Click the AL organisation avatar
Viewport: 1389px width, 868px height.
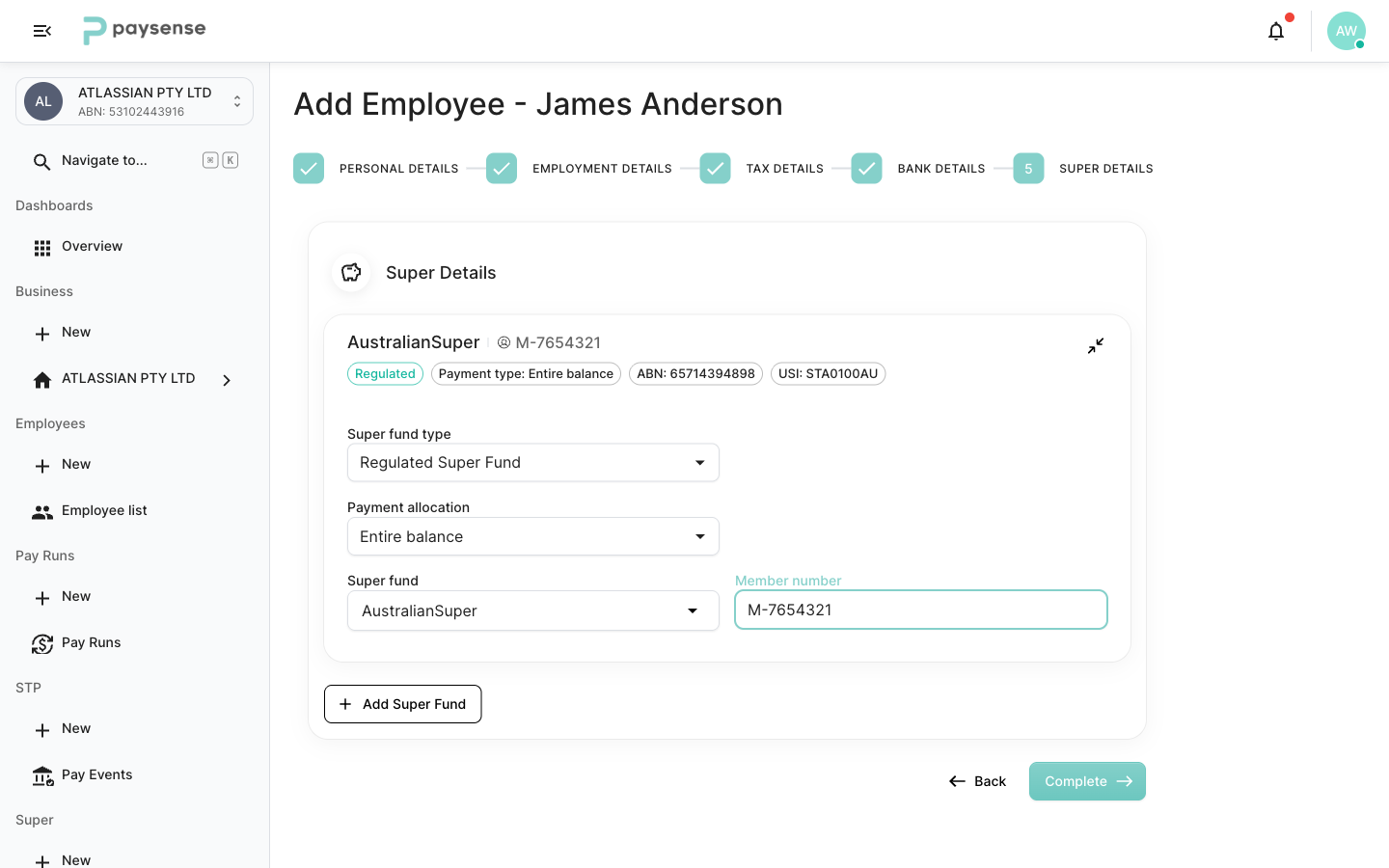[43, 101]
